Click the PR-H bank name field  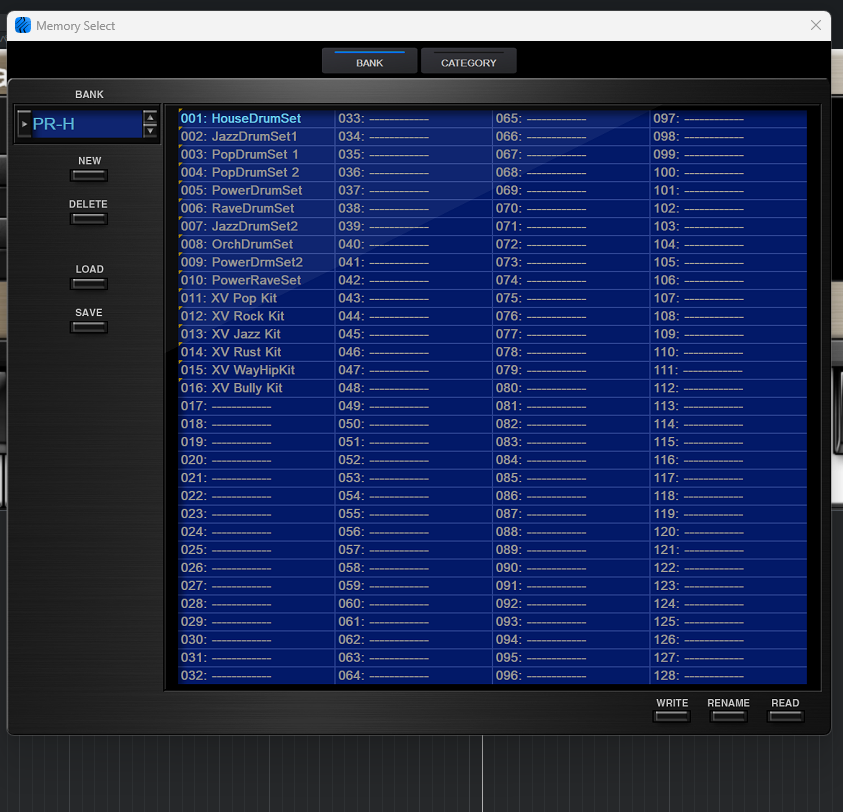pyautogui.click(x=85, y=124)
